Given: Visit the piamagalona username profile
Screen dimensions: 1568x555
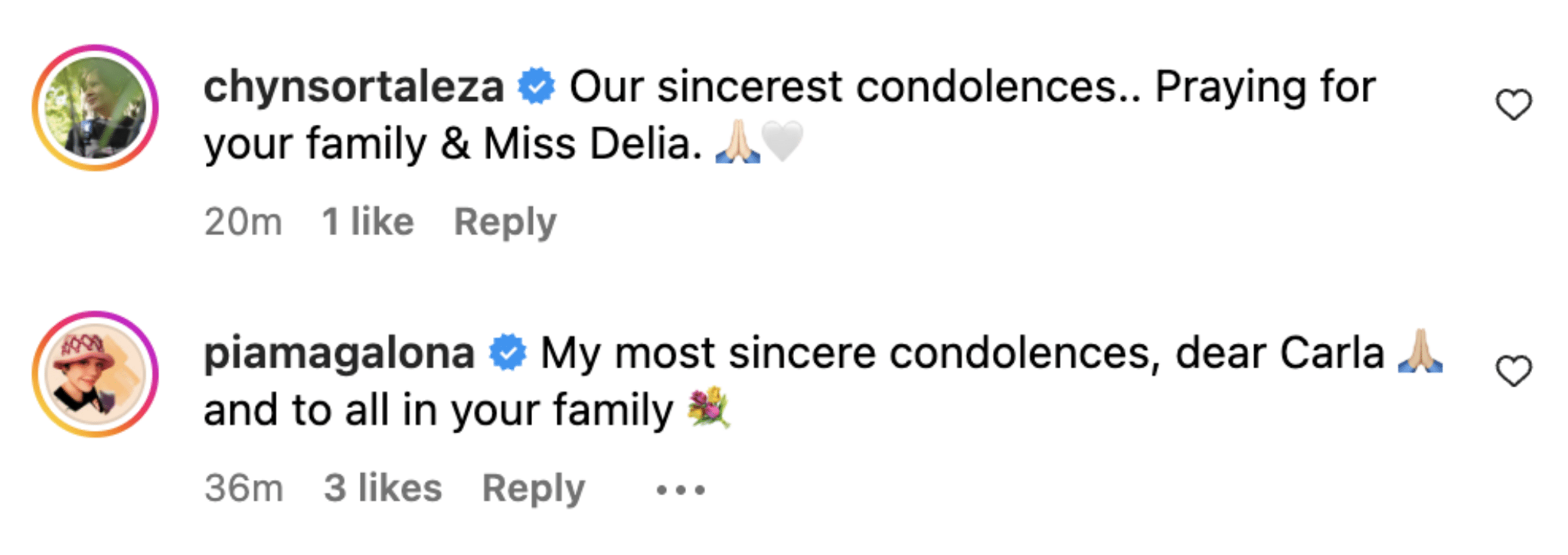Looking at the screenshot, I should click(339, 353).
